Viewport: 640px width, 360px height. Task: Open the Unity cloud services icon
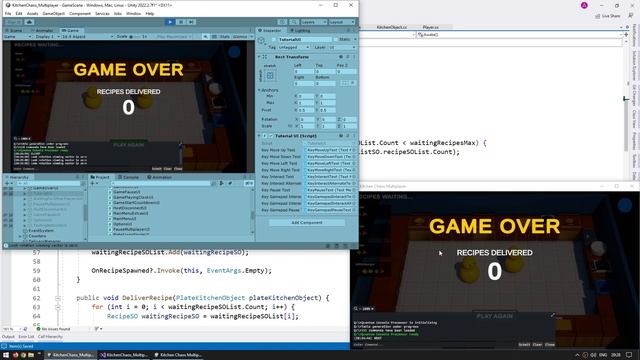pos(29,22)
